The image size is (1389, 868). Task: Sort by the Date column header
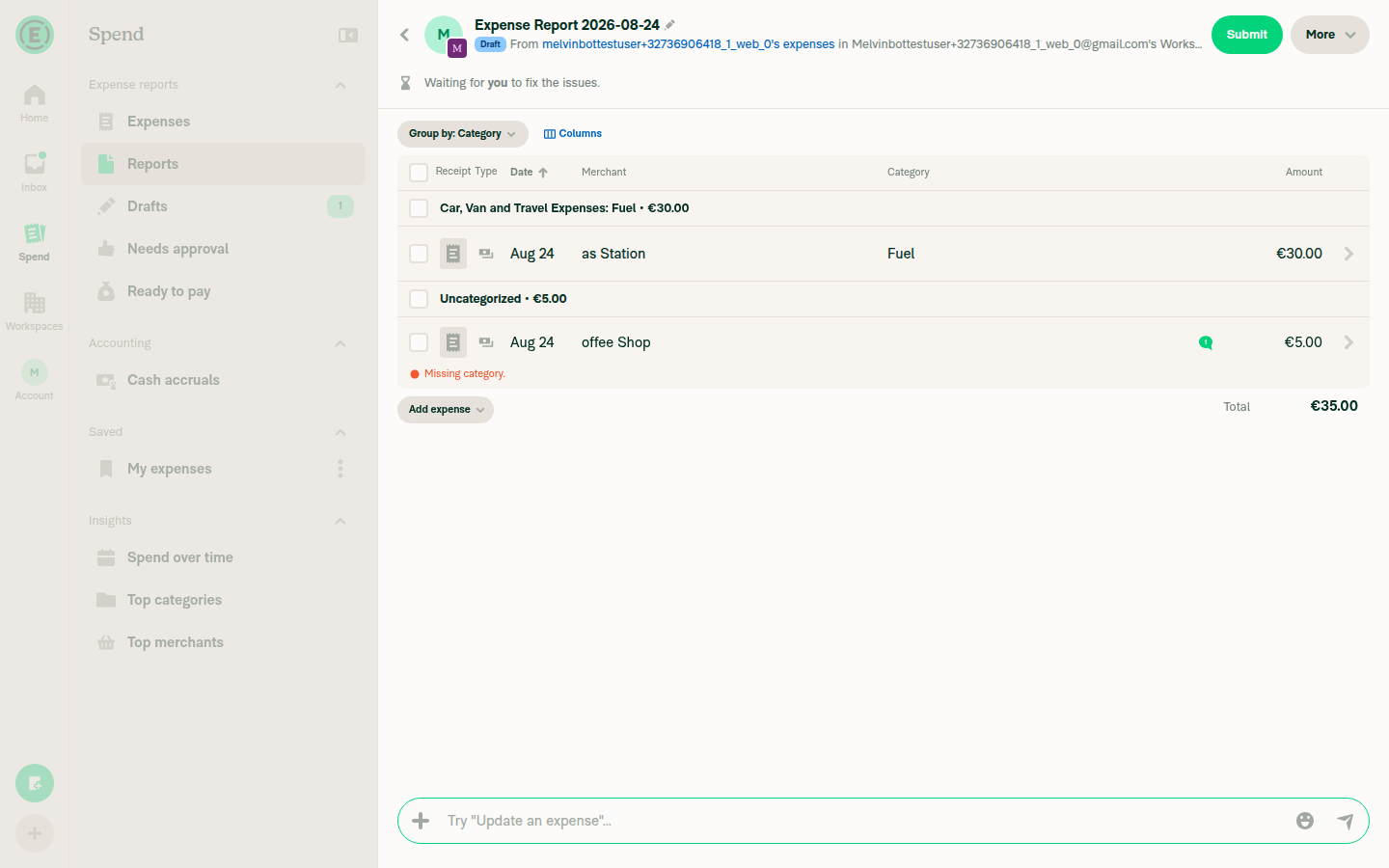[529, 173]
